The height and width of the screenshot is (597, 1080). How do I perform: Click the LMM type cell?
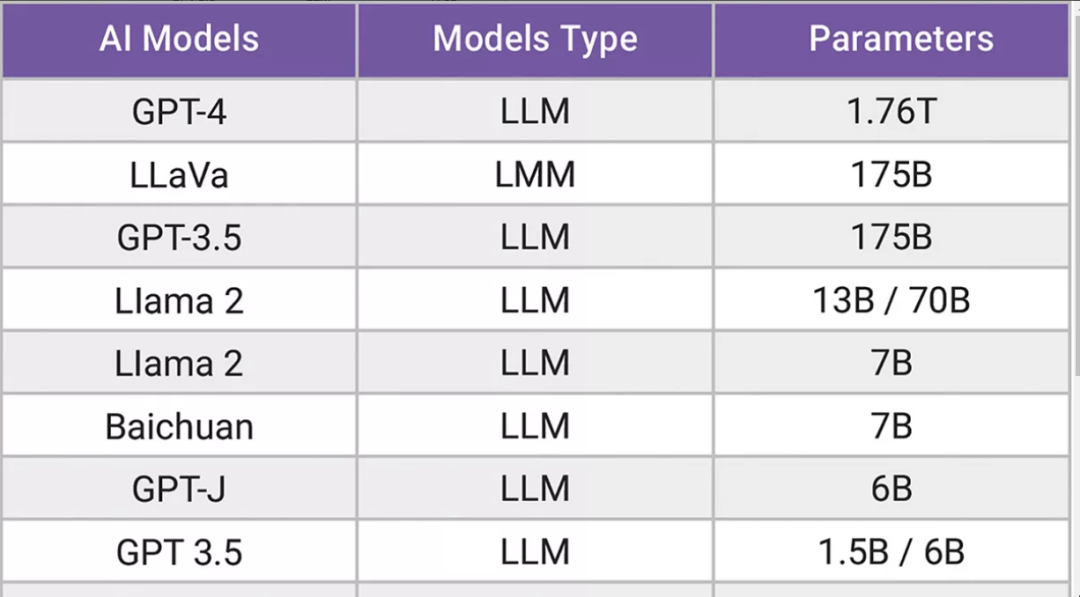click(535, 174)
